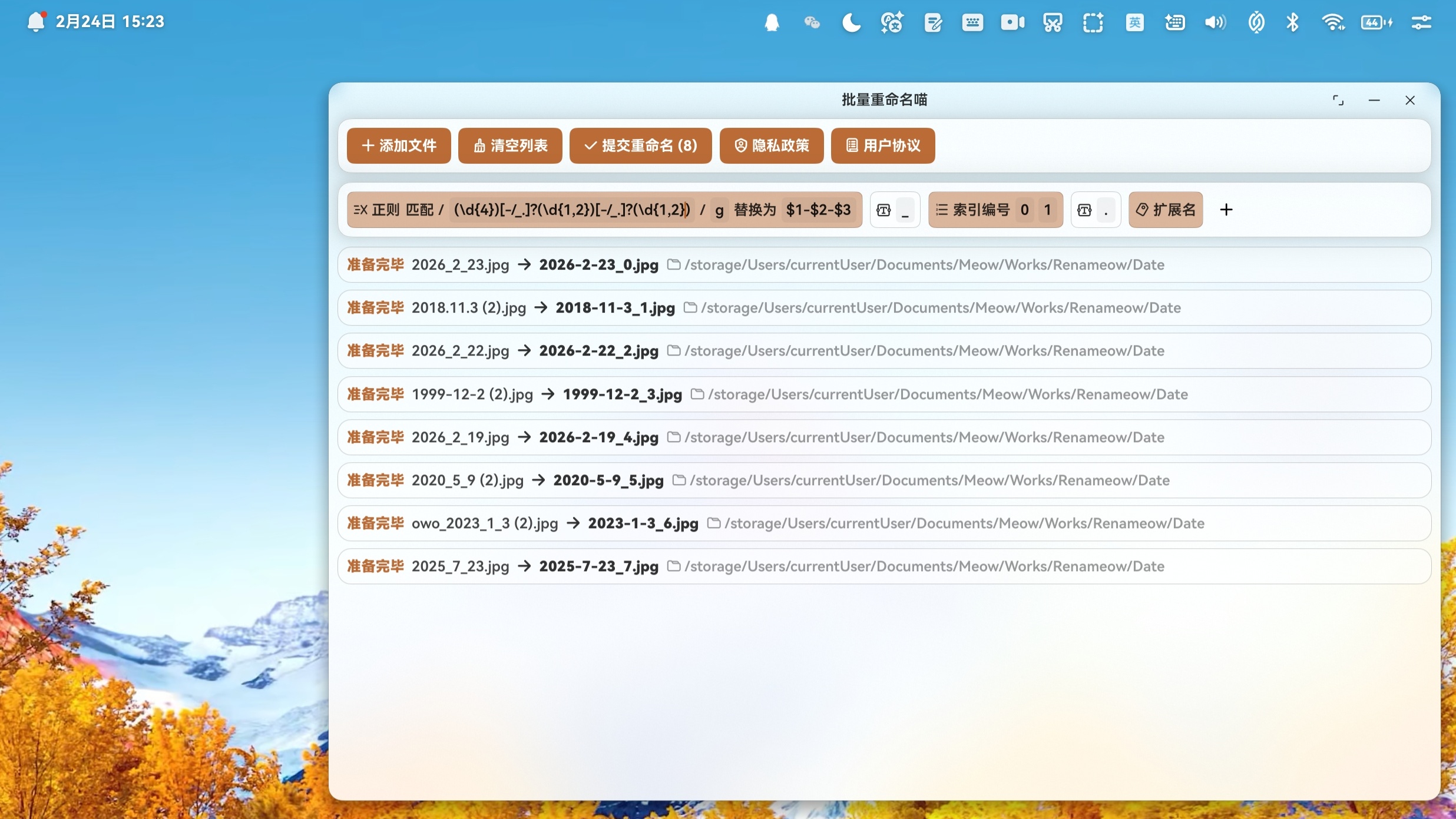Submit rename with 提交重命名 (8)
This screenshot has width=1456, height=819.
point(640,145)
